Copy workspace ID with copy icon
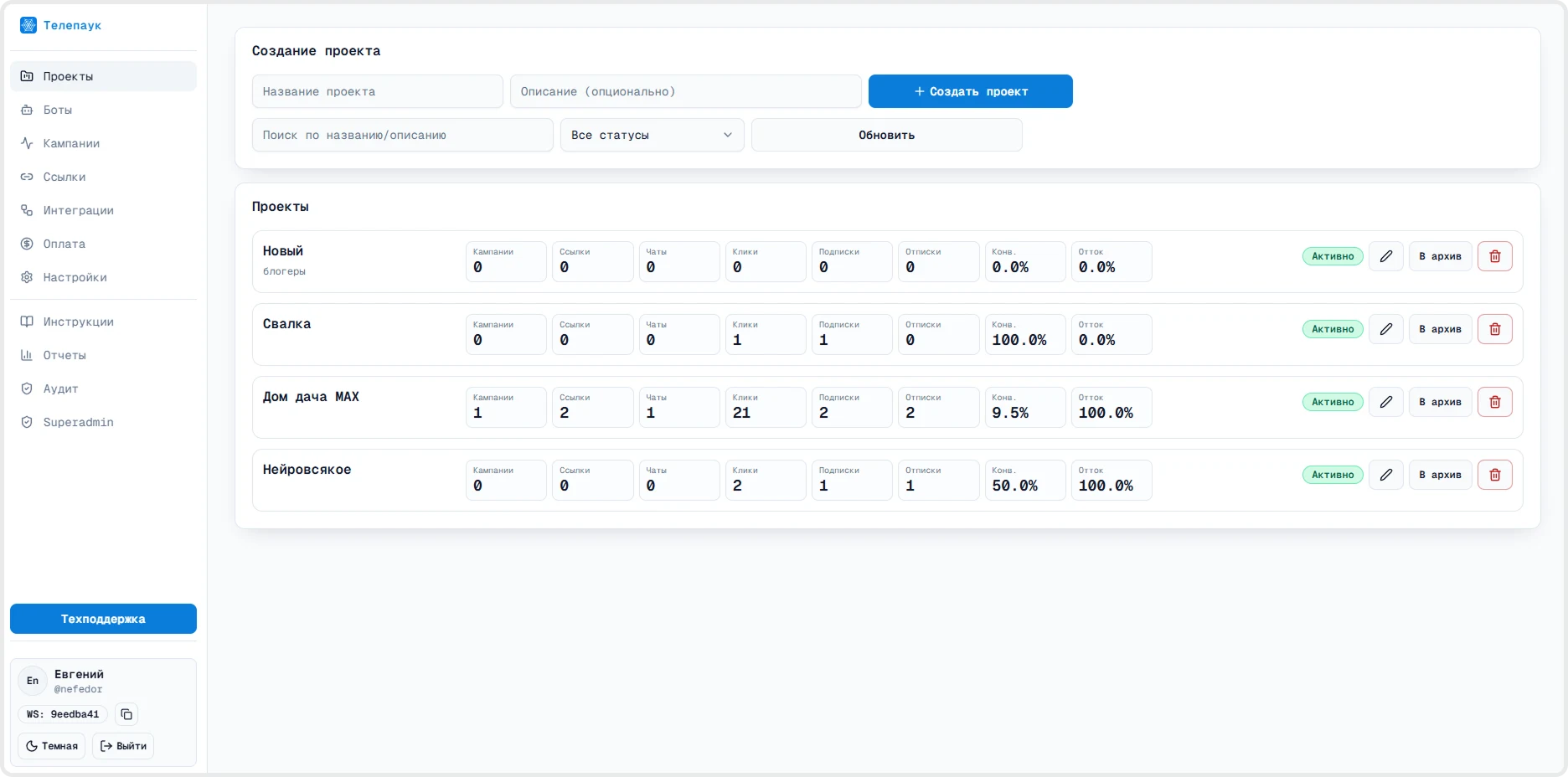Screen dimensions: 1568x777 coord(126,714)
